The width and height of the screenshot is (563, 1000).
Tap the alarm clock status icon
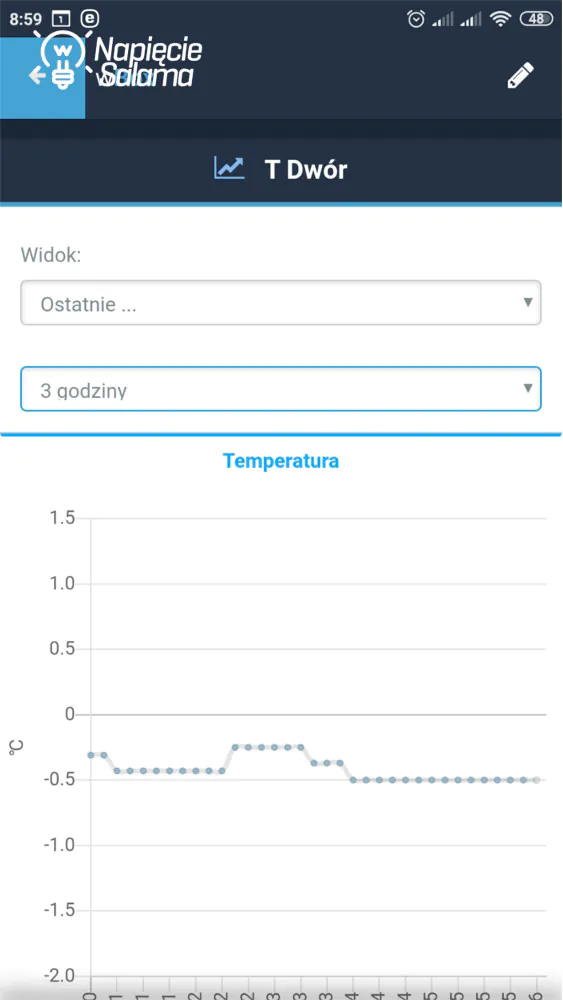pos(416,19)
